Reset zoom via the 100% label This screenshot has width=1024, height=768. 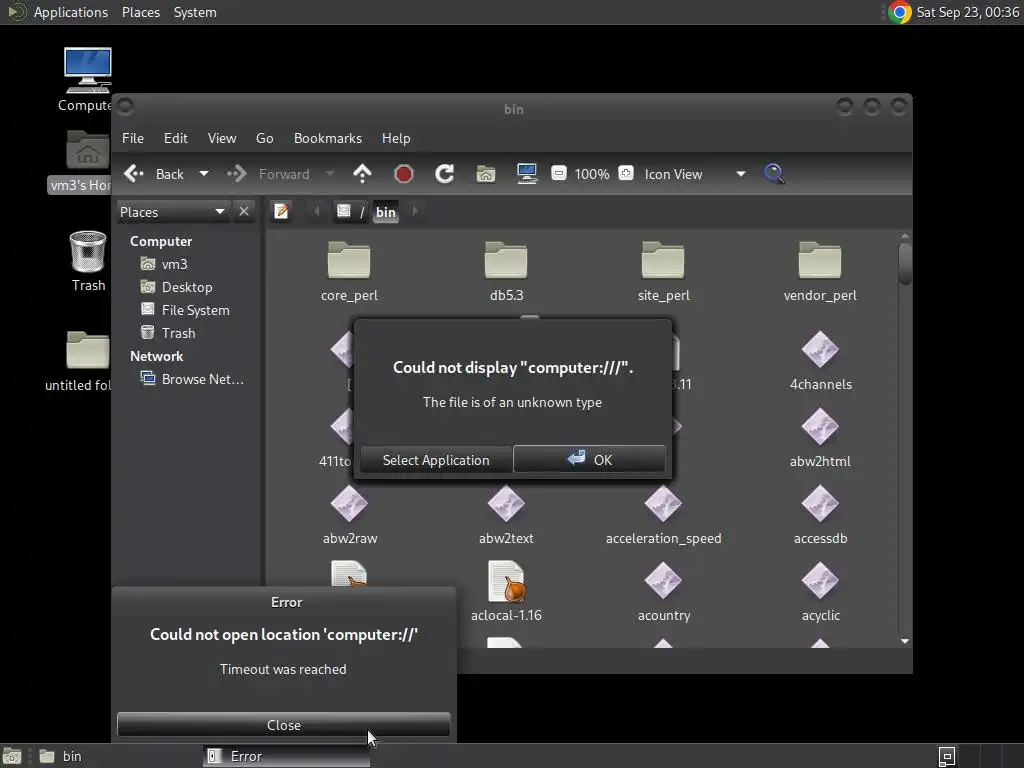(592, 174)
